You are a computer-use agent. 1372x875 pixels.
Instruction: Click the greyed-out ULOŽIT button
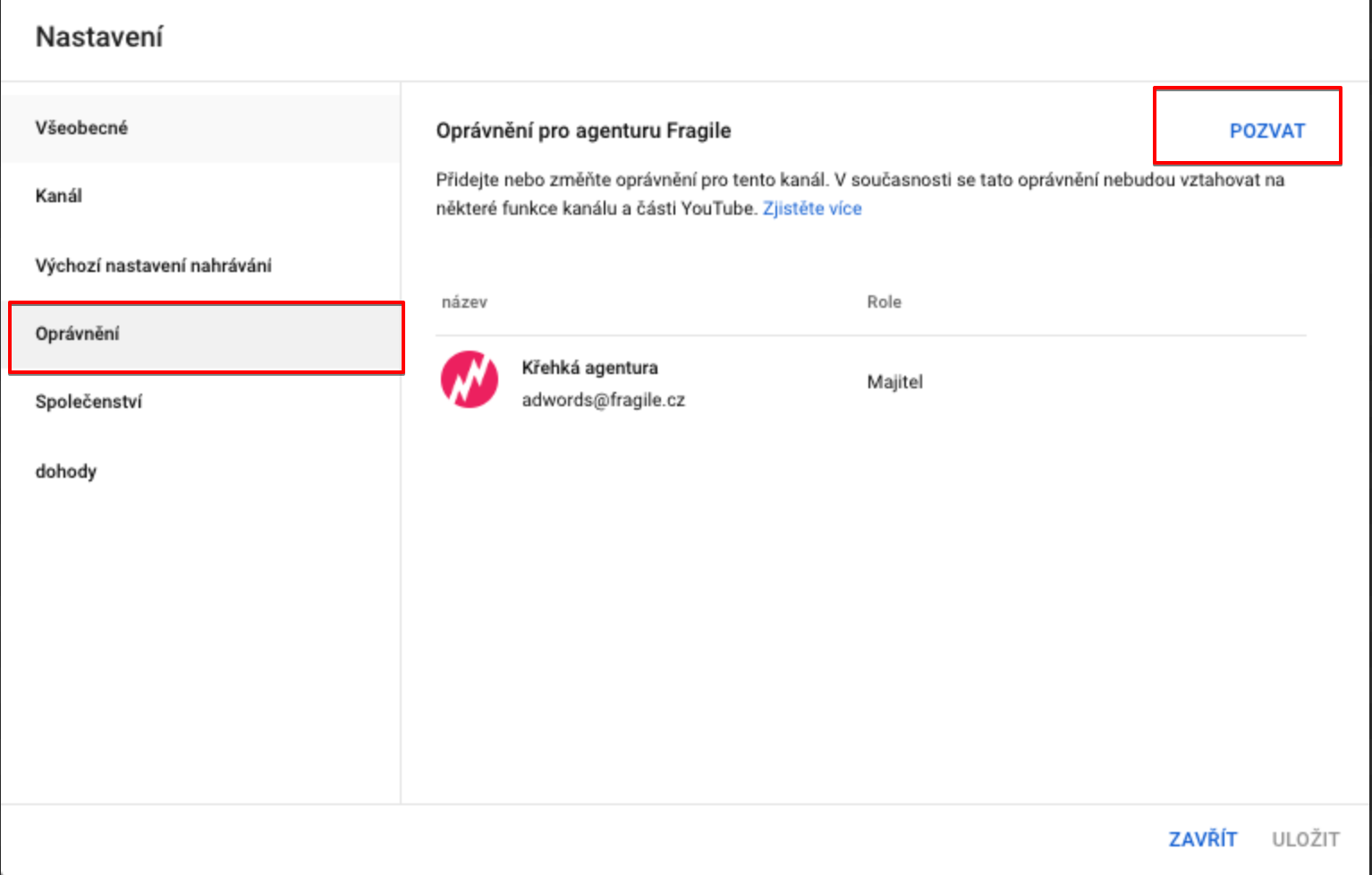coord(1305,839)
